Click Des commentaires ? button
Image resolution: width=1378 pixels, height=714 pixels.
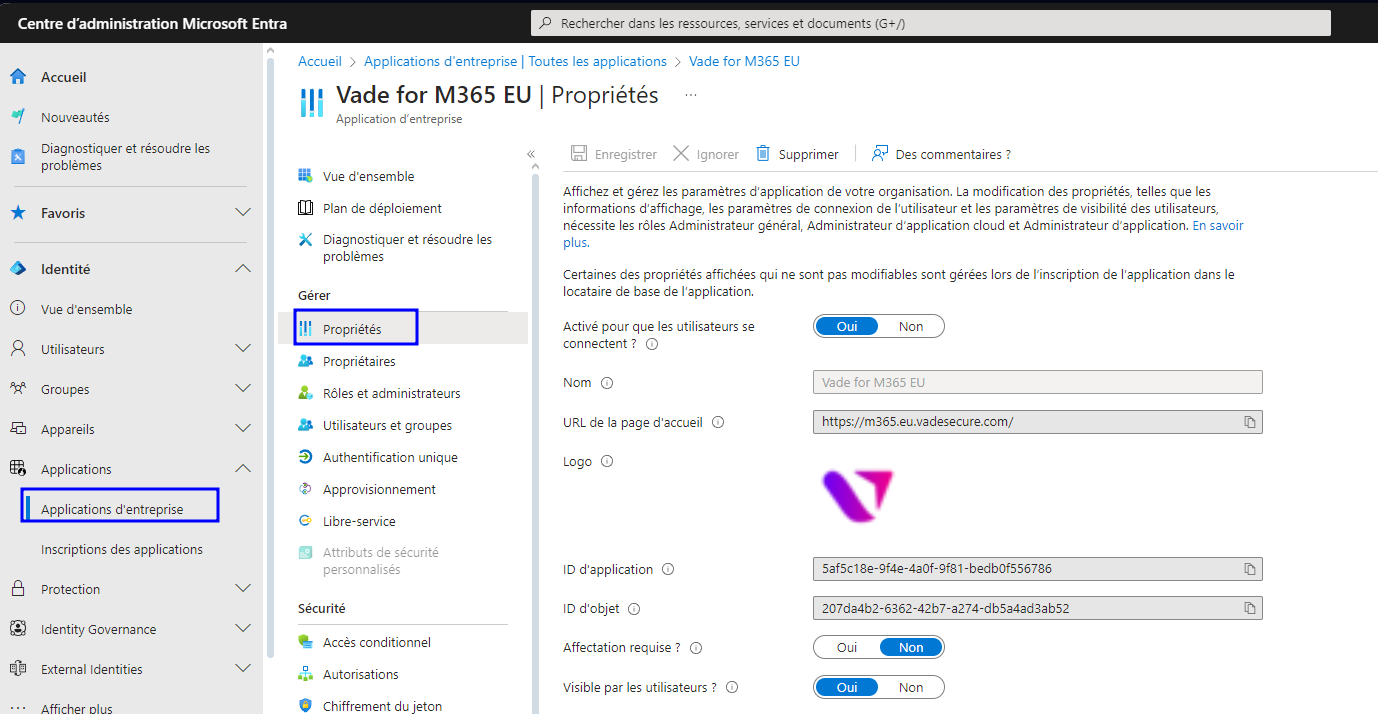(x=941, y=154)
